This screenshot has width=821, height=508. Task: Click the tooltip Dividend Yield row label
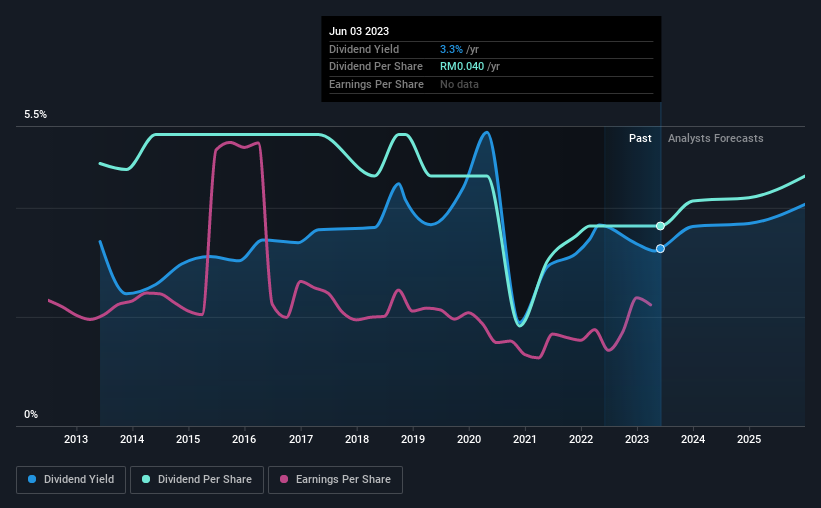click(364, 49)
